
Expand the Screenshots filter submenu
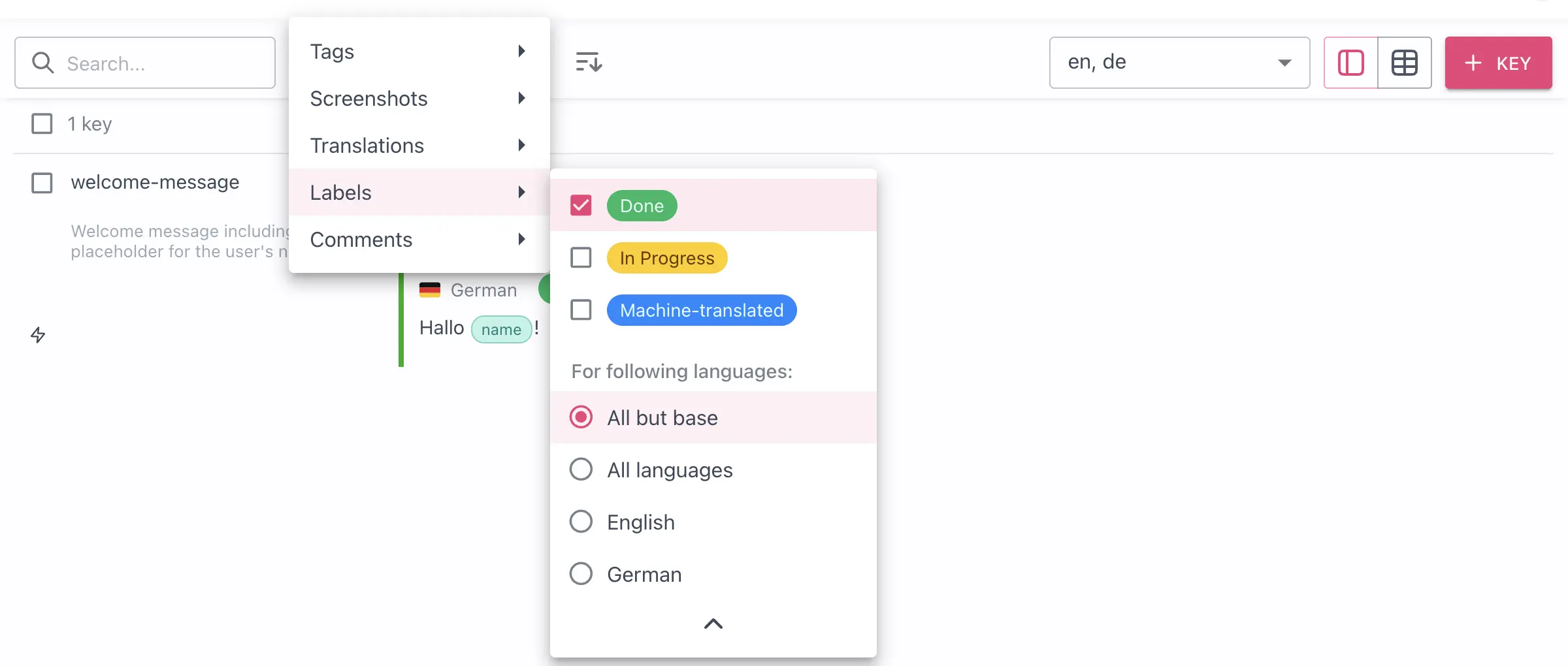(x=418, y=99)
